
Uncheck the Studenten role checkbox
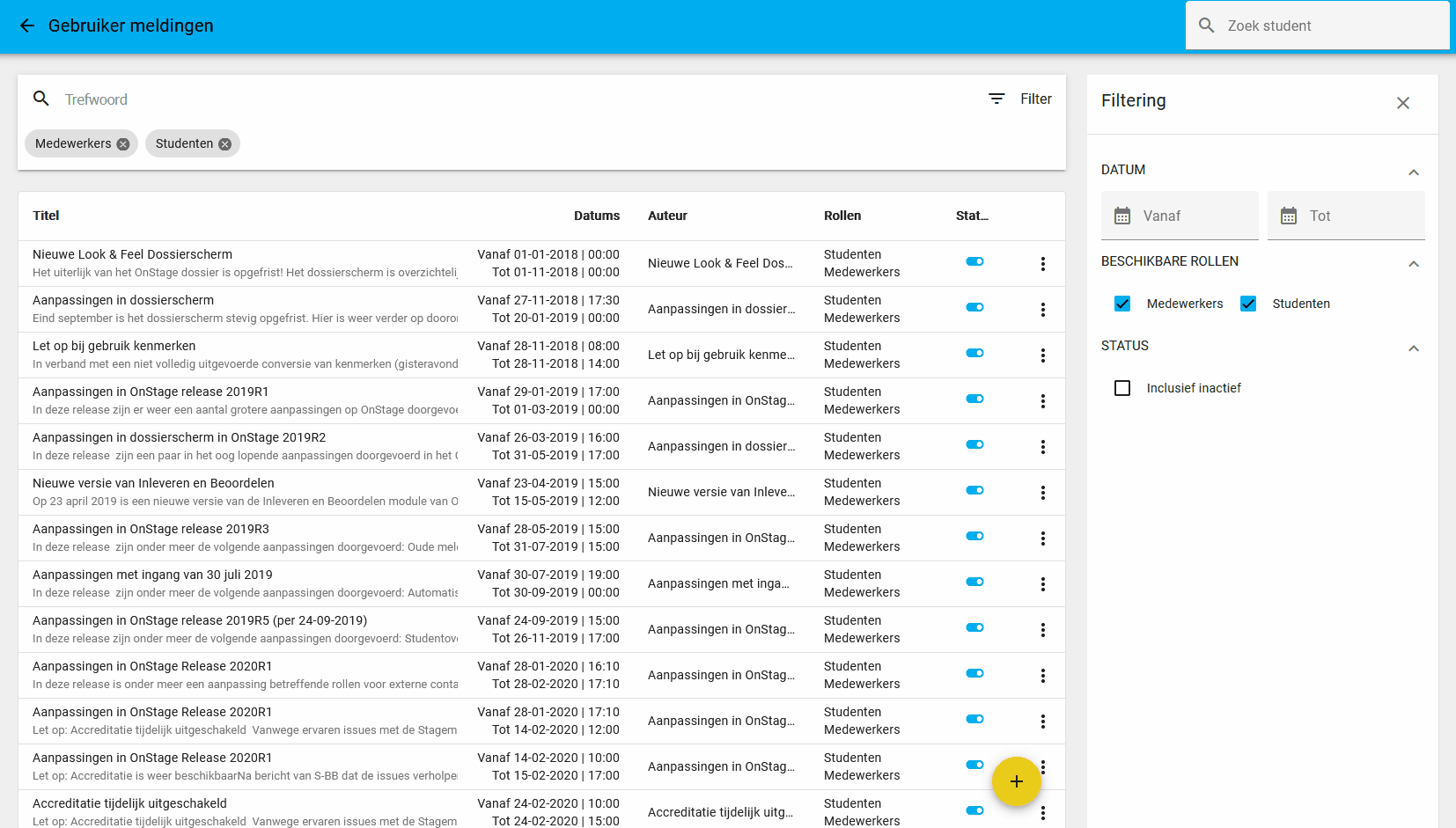(1248, 304)
